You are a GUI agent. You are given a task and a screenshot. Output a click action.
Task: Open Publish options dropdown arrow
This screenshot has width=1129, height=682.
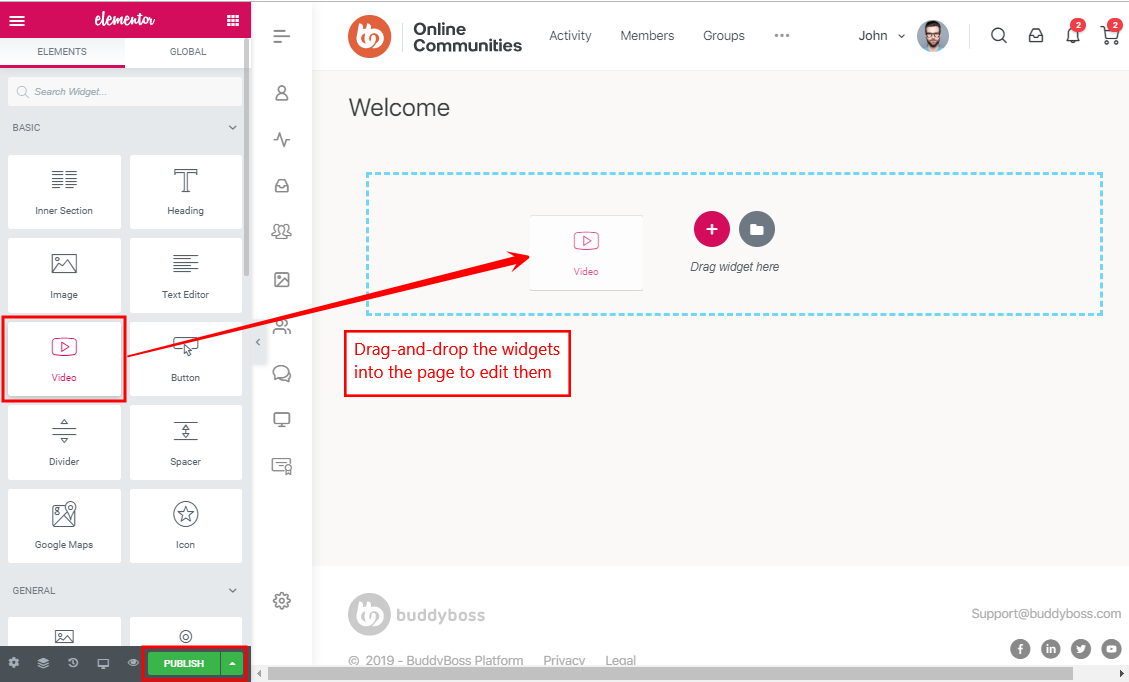coord(231,663)
